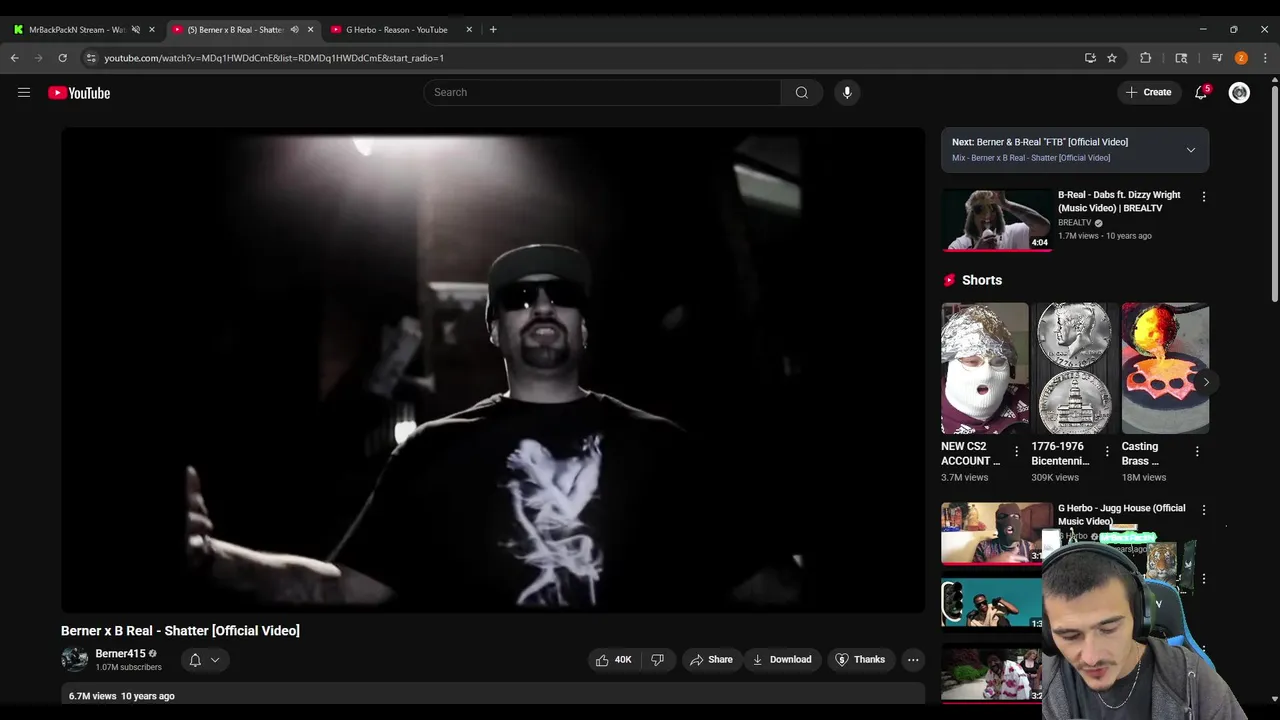The image size is (1280, 720).
Task: Open options for NEW CS2 ACCOUNT short
Action: tap(1017, 452)
